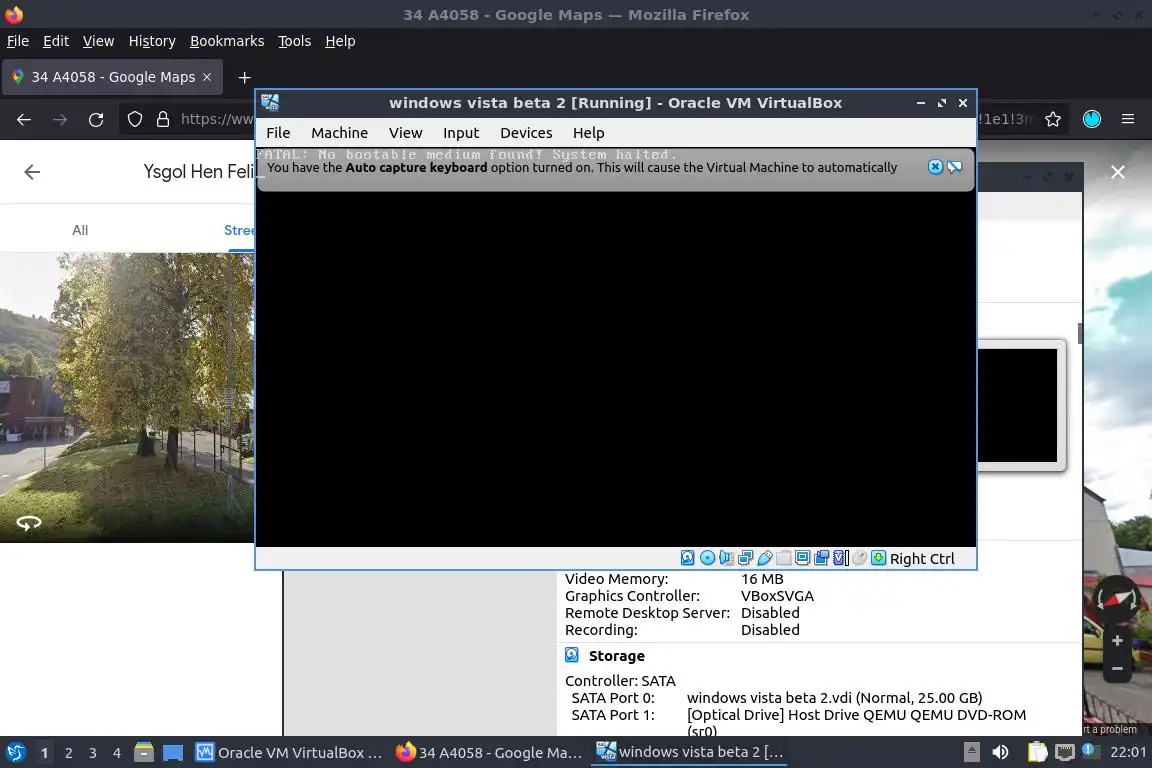Click the hard disk activity indicator icon
Viewport: 1152px width, 768px height.
[x=687, y=558]
